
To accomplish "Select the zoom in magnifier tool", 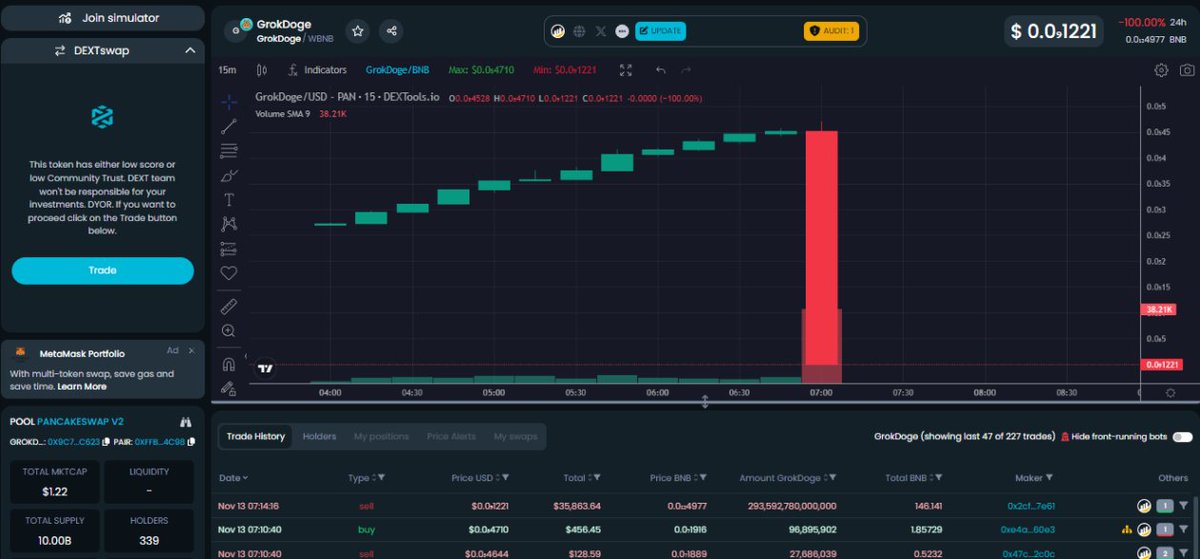I will [229, 330].
